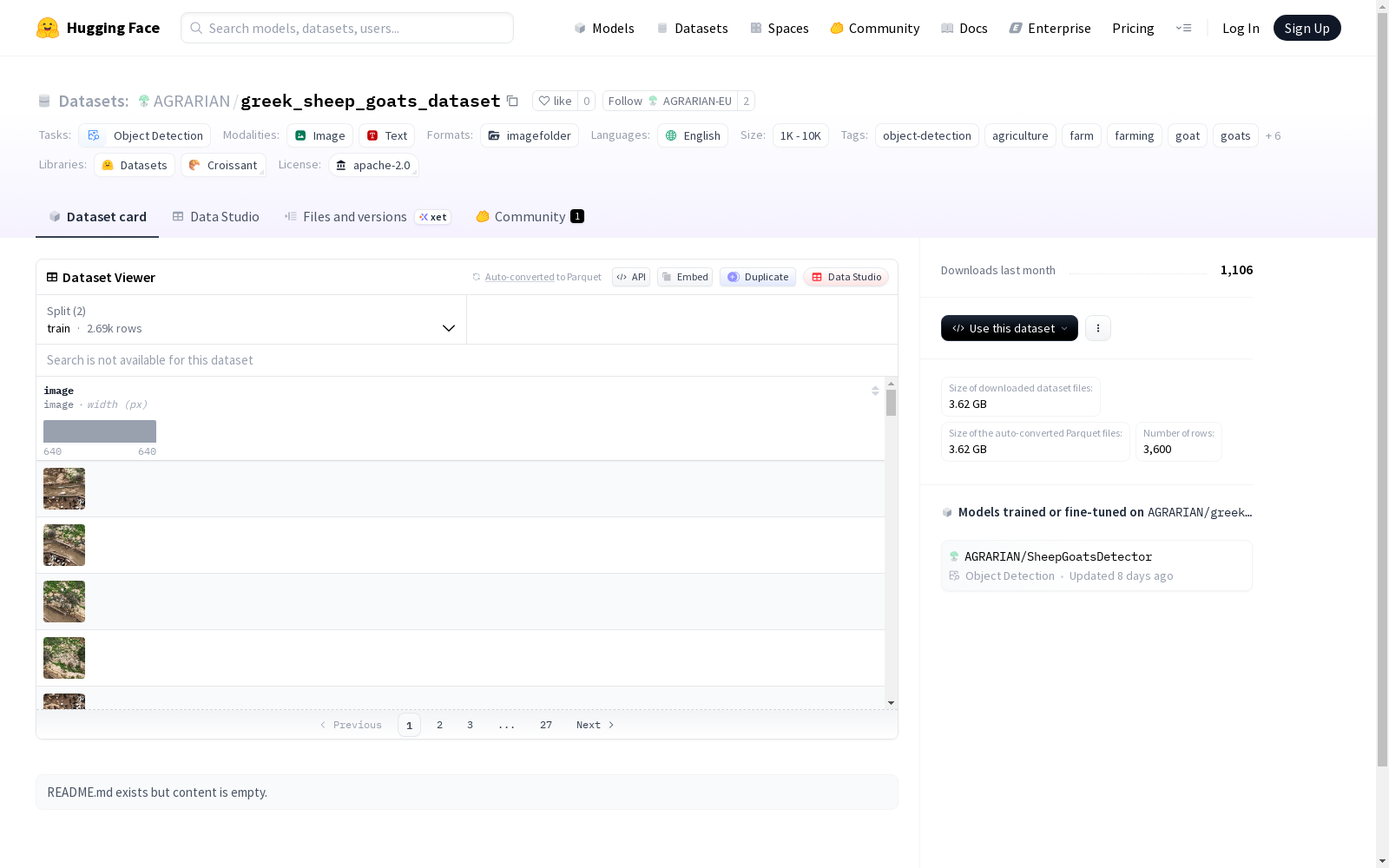Open the Docs nav item
The width and height of the screenshot is (1389, 868).
[x=964, y=28]
